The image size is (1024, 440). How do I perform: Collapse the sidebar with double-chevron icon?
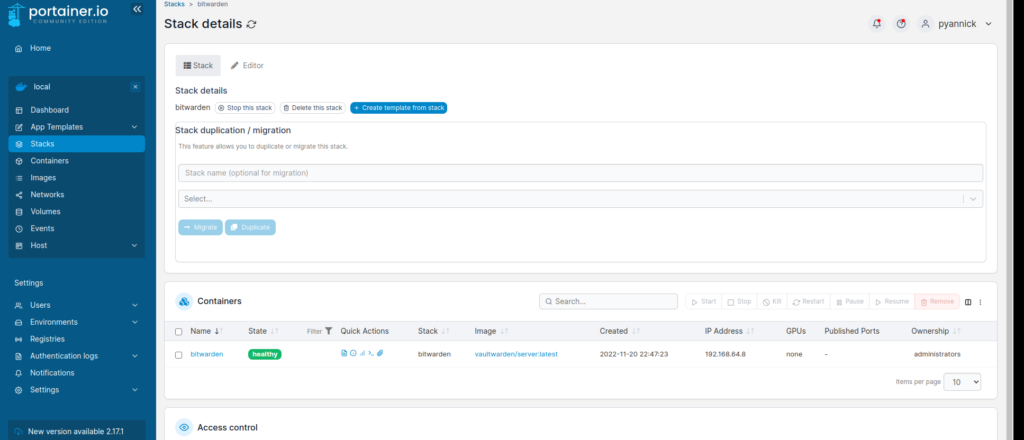point(136,9)
